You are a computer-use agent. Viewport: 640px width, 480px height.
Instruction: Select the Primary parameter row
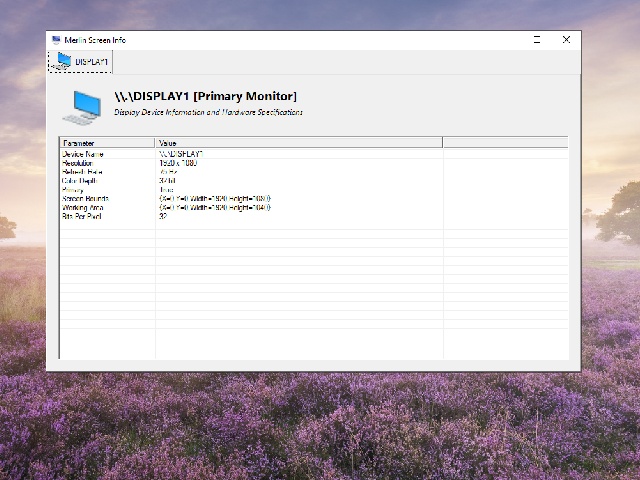313,190
